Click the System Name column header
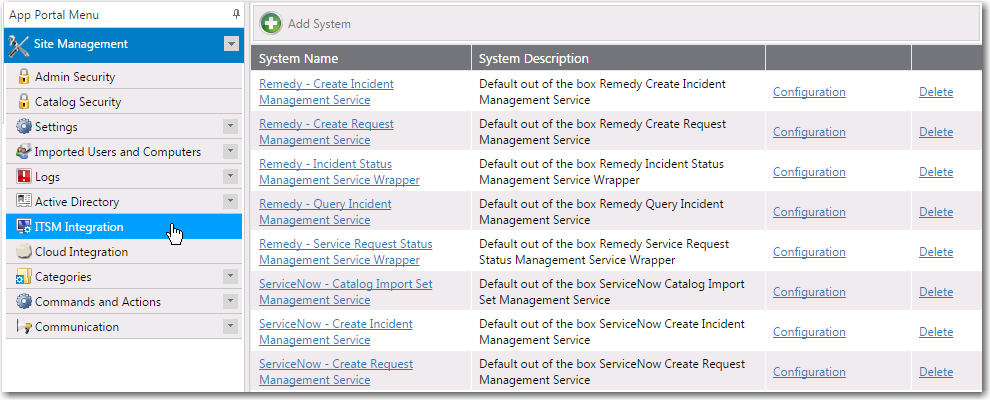This screenshot has height=400, width=990. (298, 59)
